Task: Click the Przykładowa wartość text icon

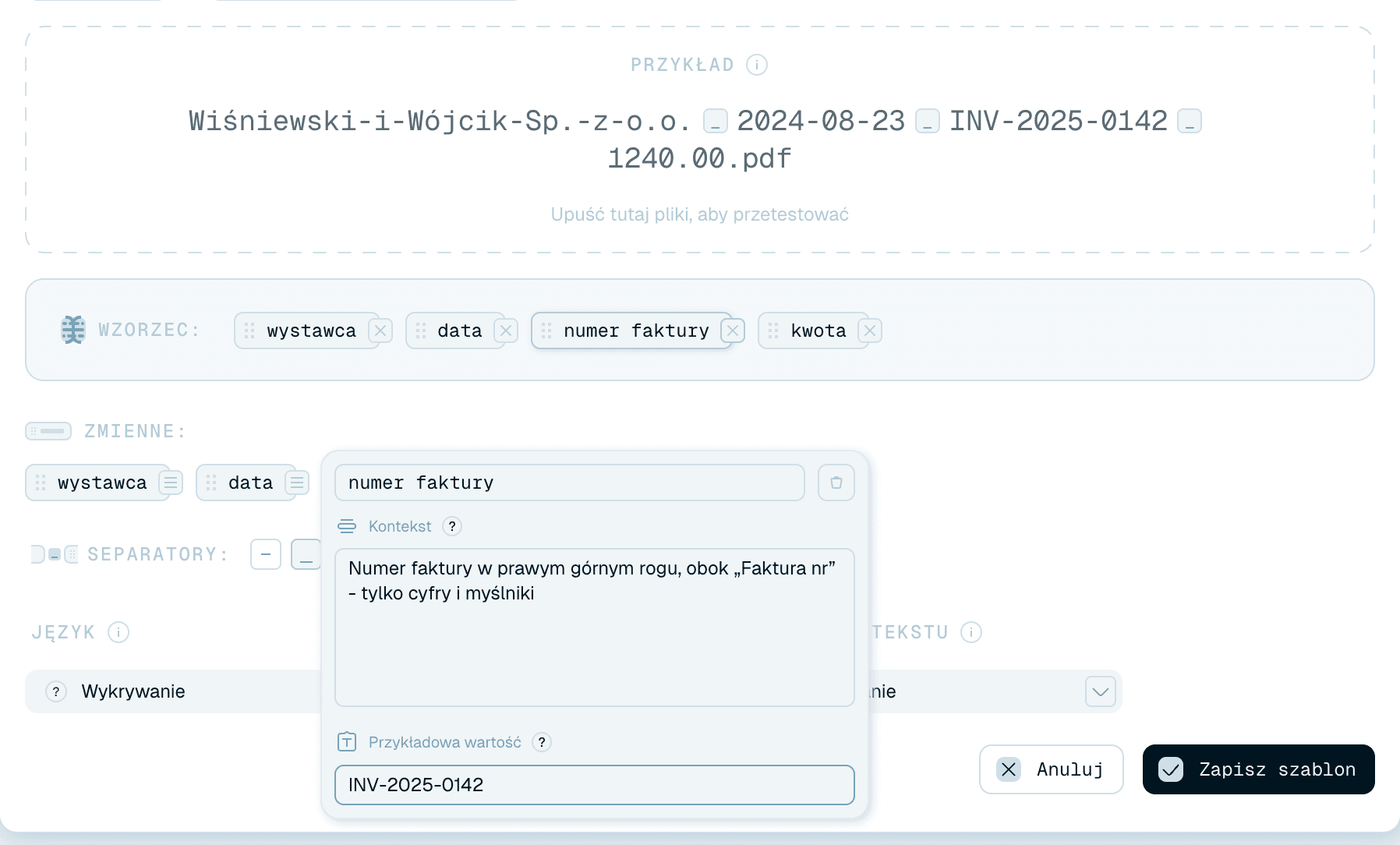Action: (x=347, y=742)
